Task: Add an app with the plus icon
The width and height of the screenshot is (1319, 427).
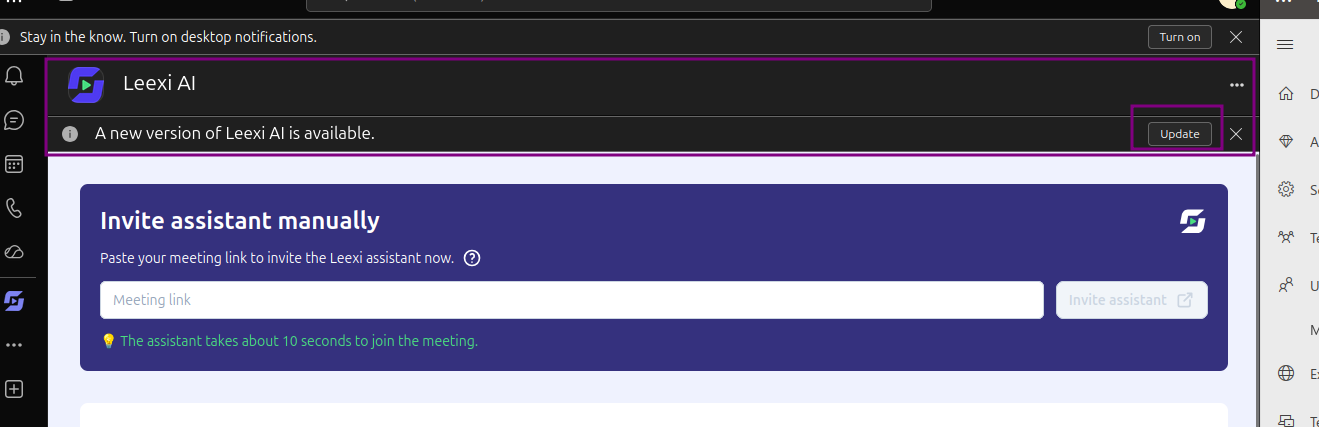Action: pyautogui.click(x=14, y=389)
